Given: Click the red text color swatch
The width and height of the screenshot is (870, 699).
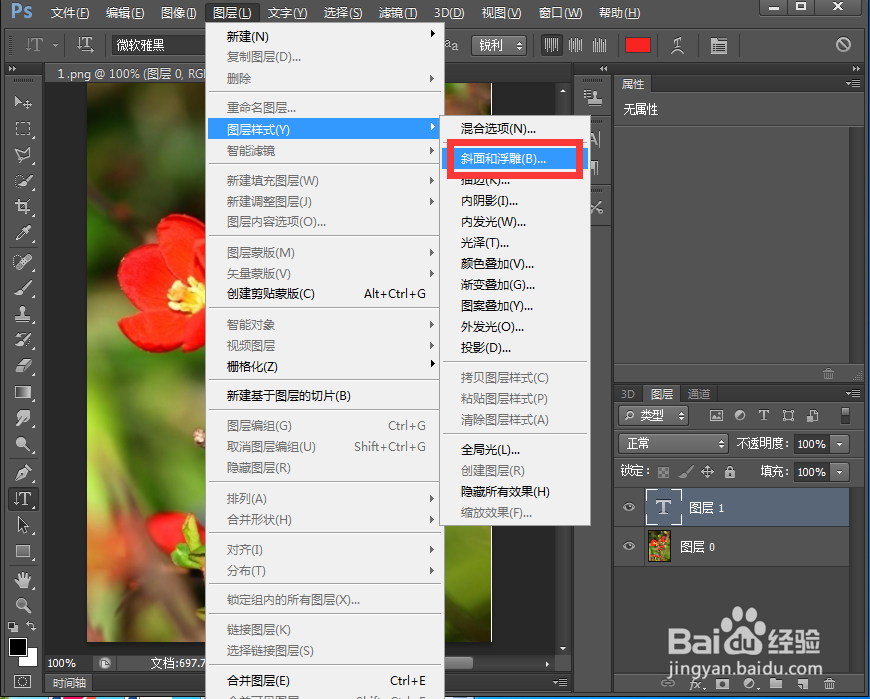Looking at the screenshot, I should [638, 45].
